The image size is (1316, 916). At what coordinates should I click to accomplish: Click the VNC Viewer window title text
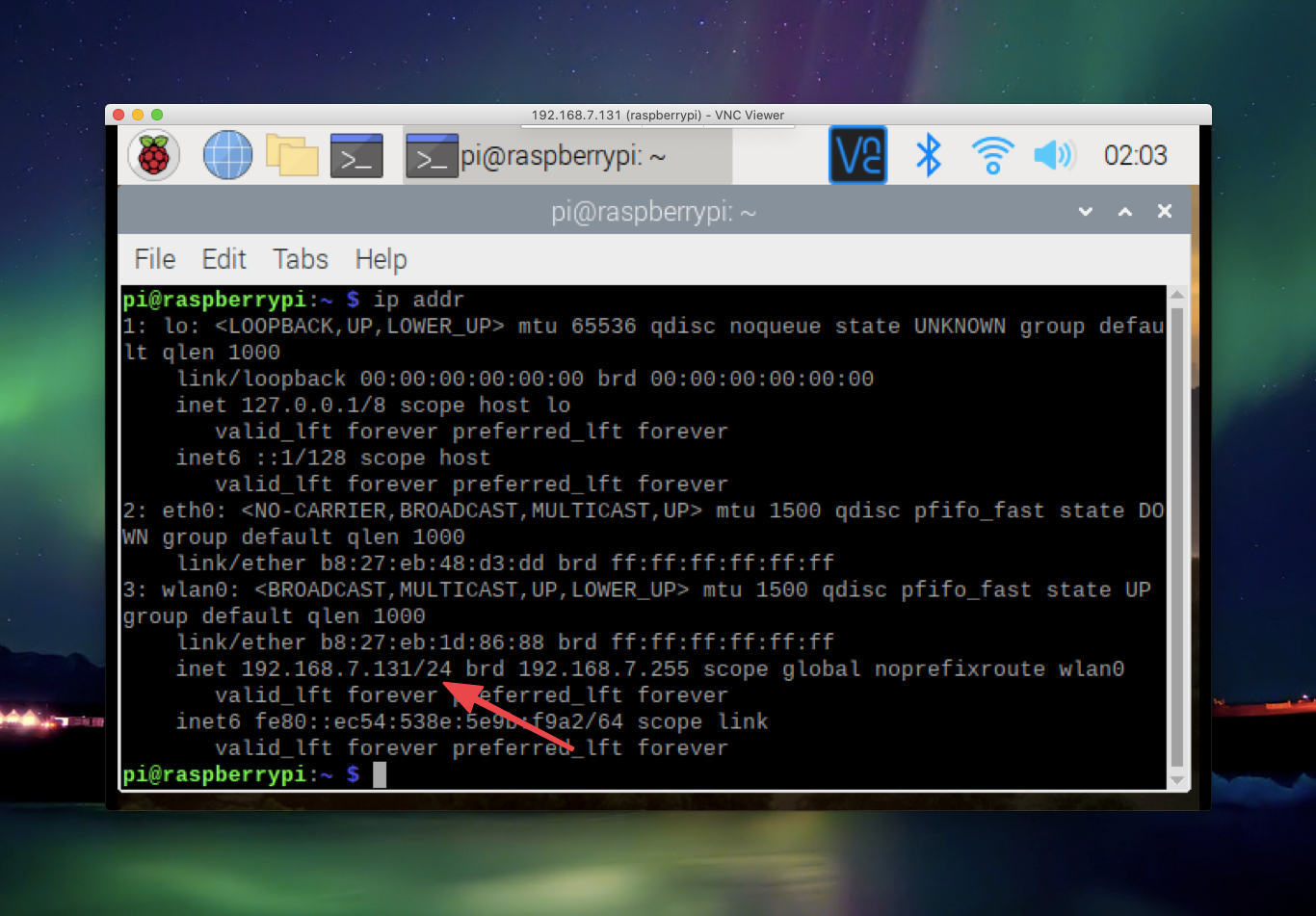click(658, 115)
